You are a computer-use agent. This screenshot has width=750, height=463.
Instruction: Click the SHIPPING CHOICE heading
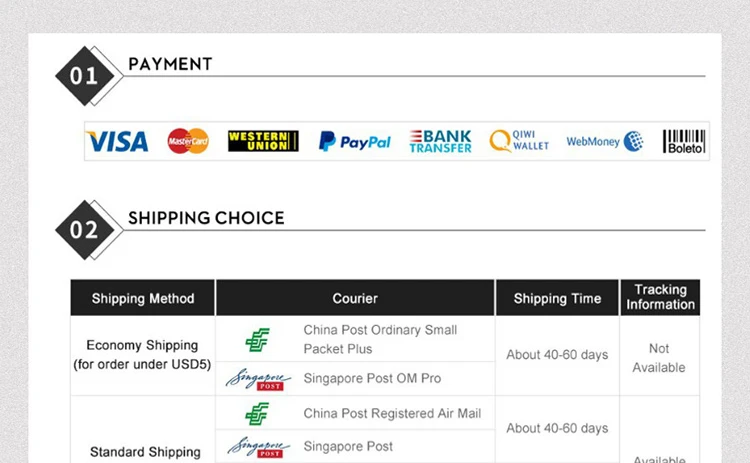click(206, 218)
